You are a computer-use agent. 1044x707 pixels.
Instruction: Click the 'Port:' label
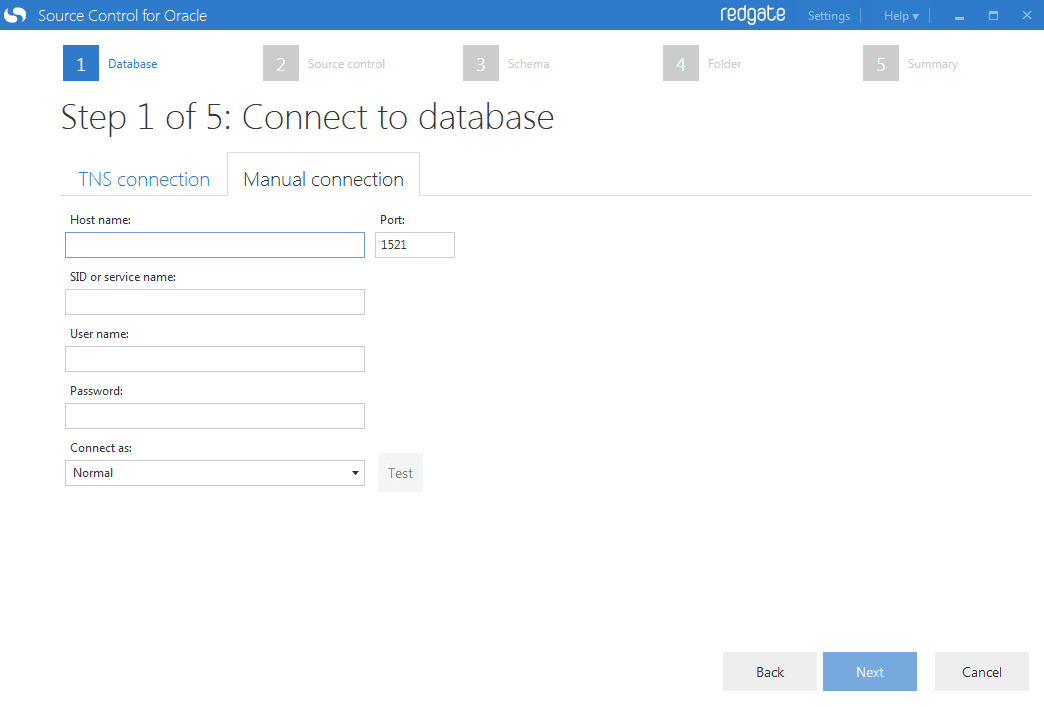pyautogui.click(x=392, y=220)
